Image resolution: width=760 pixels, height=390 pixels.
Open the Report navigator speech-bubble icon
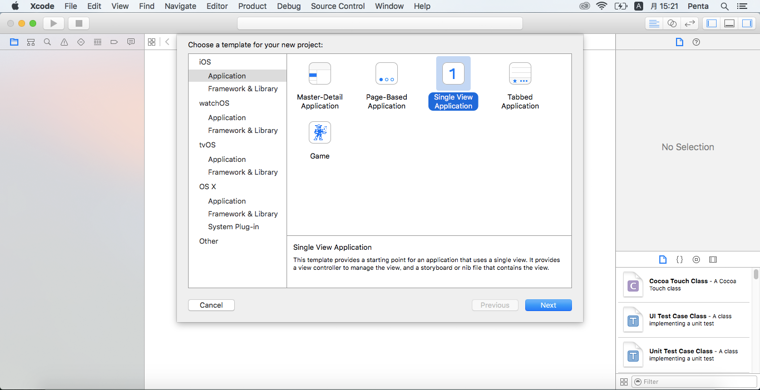pyautogui.click(x=131, y=42)
